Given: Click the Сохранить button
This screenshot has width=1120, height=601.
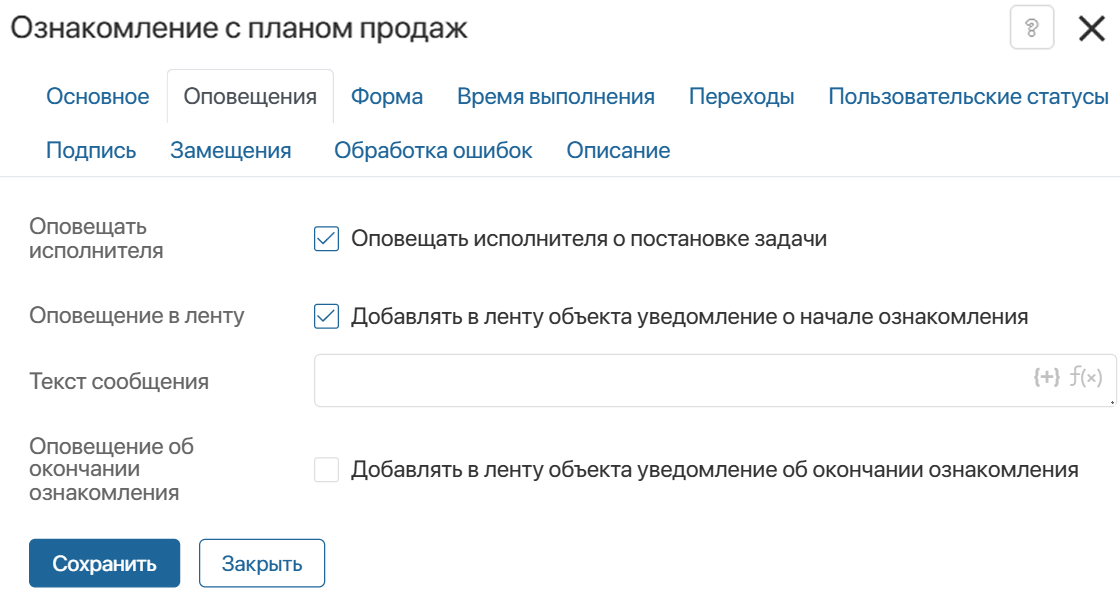Looking at the screenshot, I should coord(104,563).
